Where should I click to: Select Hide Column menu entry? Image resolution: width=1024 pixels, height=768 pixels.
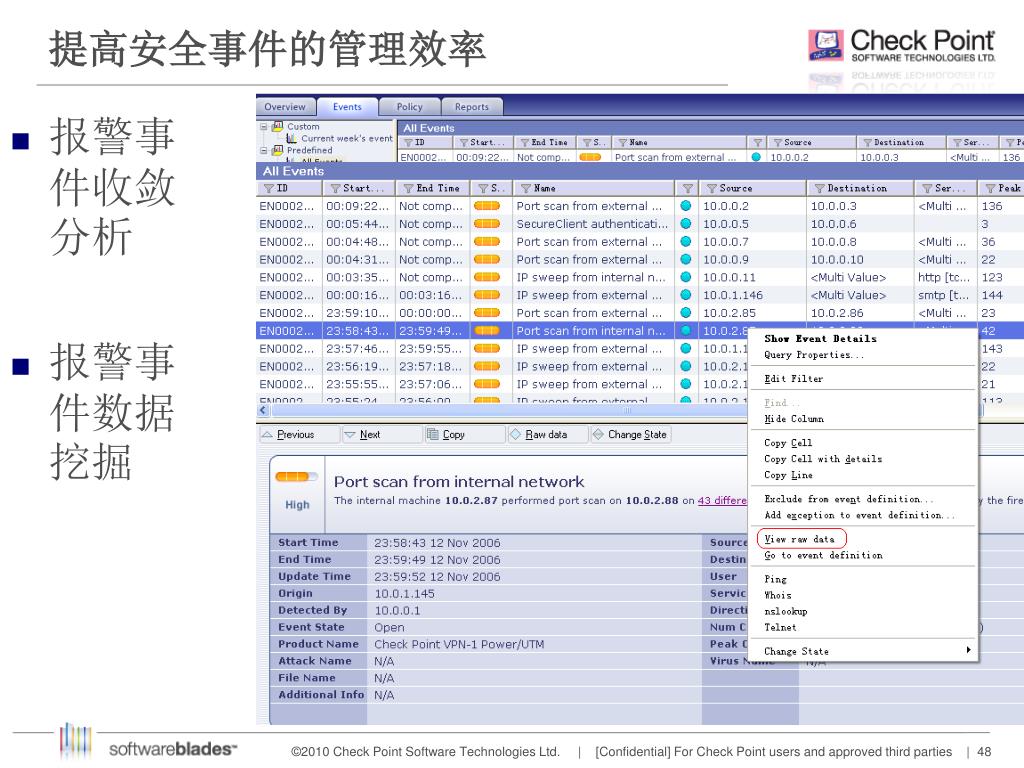794,419
